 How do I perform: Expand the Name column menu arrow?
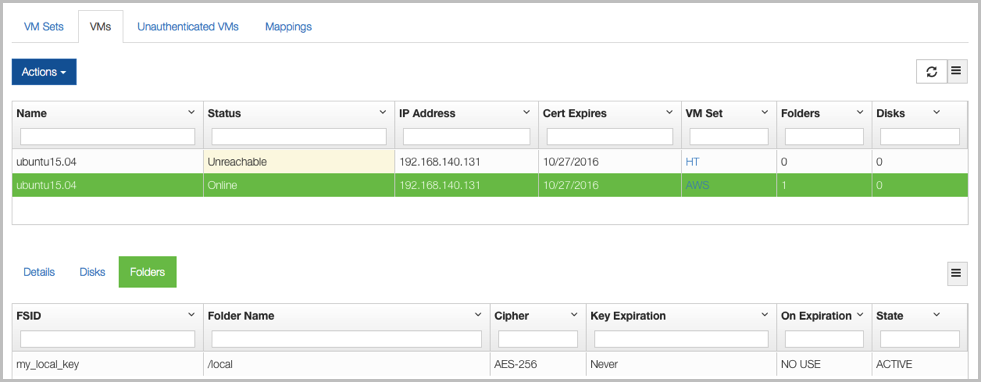[x=191, y=113]
